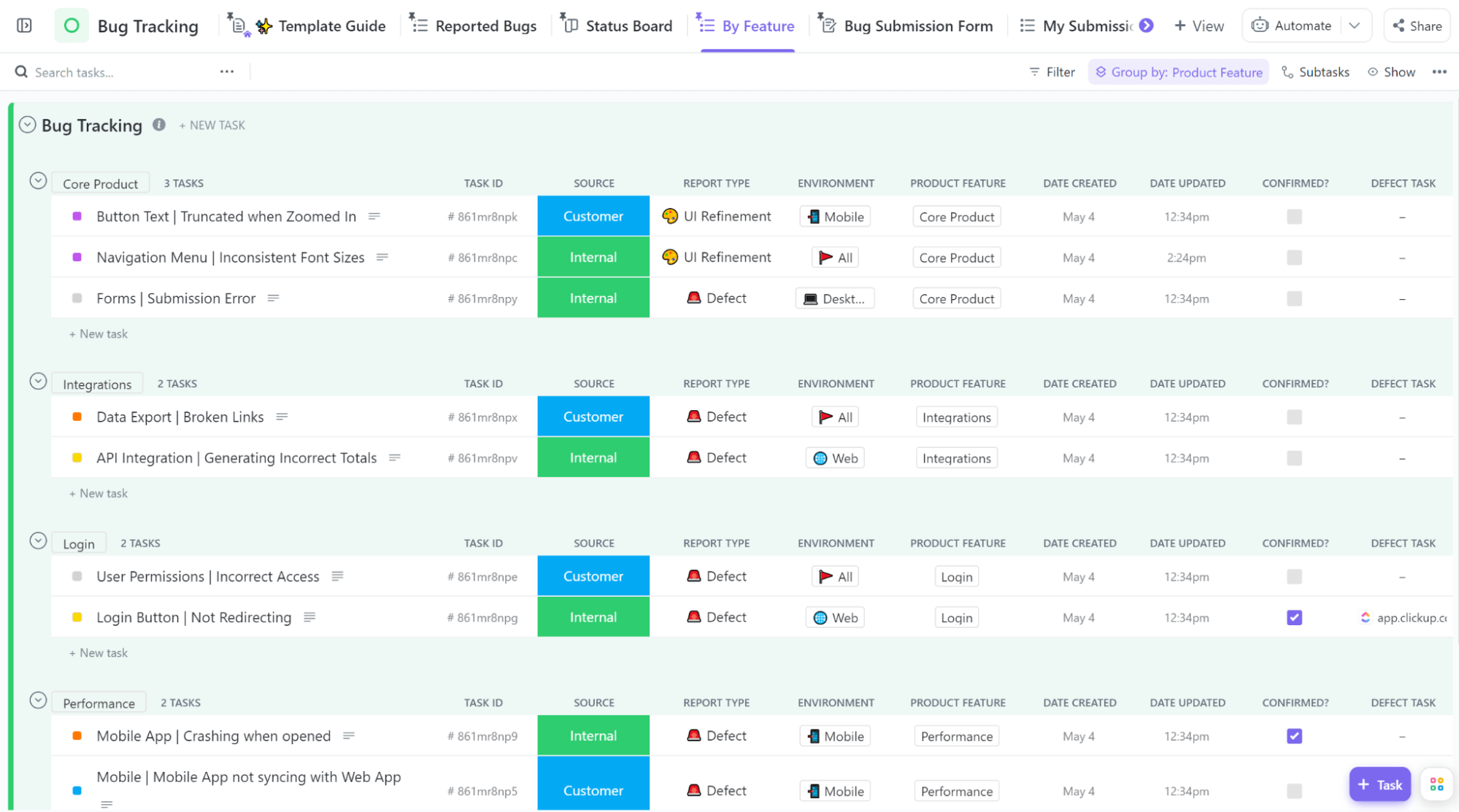The height and width of the screenshot is (812, 1459).
Task: Click the Automate dropdown arrow
Action: pyautogui.click(x=1356, y=26)
